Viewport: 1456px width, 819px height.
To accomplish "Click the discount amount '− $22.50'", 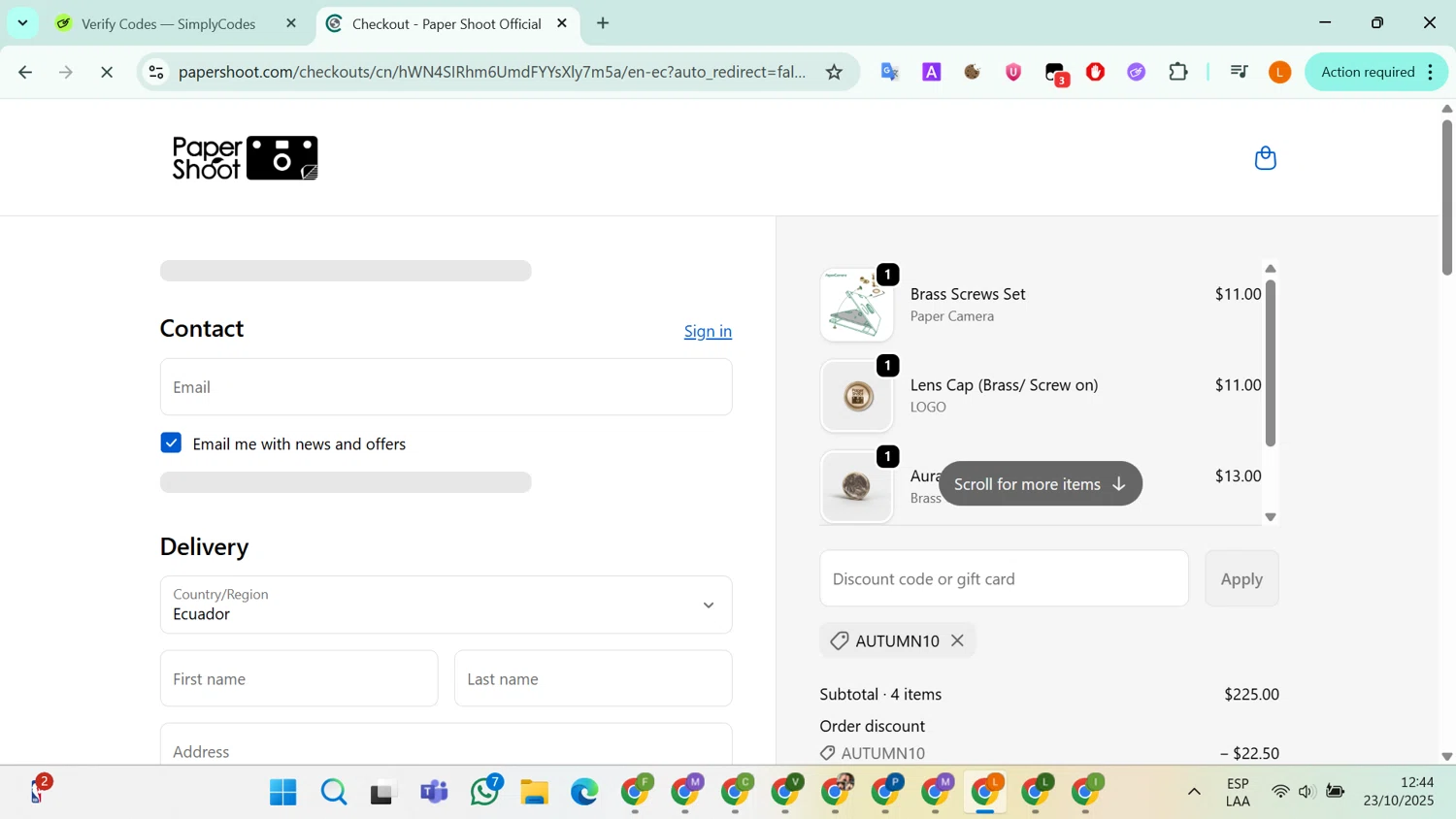I will coord(1249,753).
